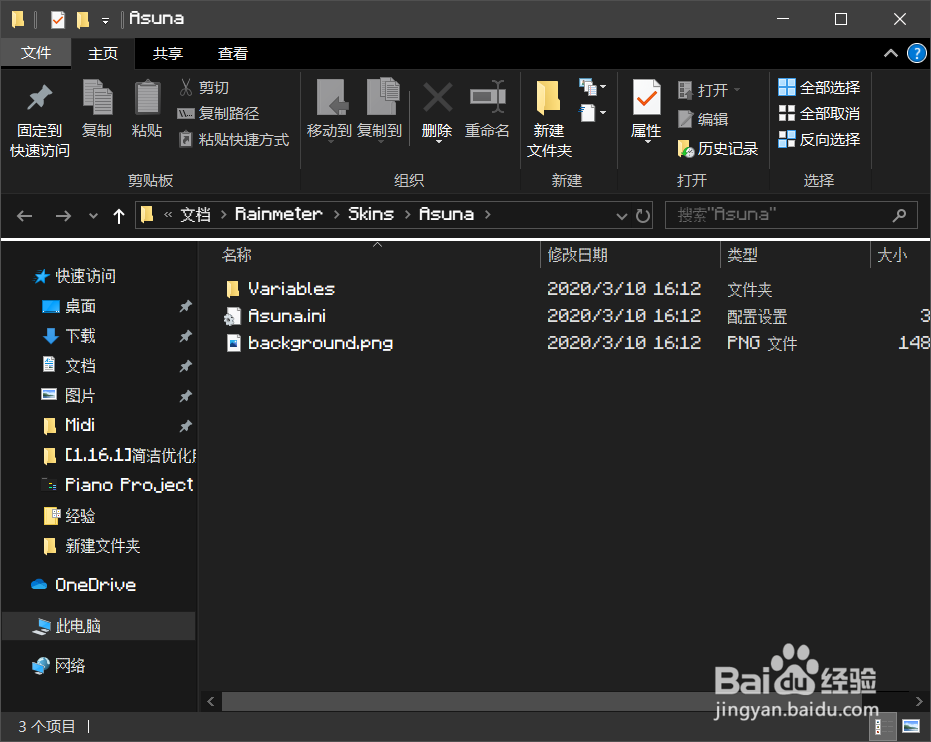Collapse the ribbon with the chevron
This screenshot has height=742, width=931.
coord(891,53)
